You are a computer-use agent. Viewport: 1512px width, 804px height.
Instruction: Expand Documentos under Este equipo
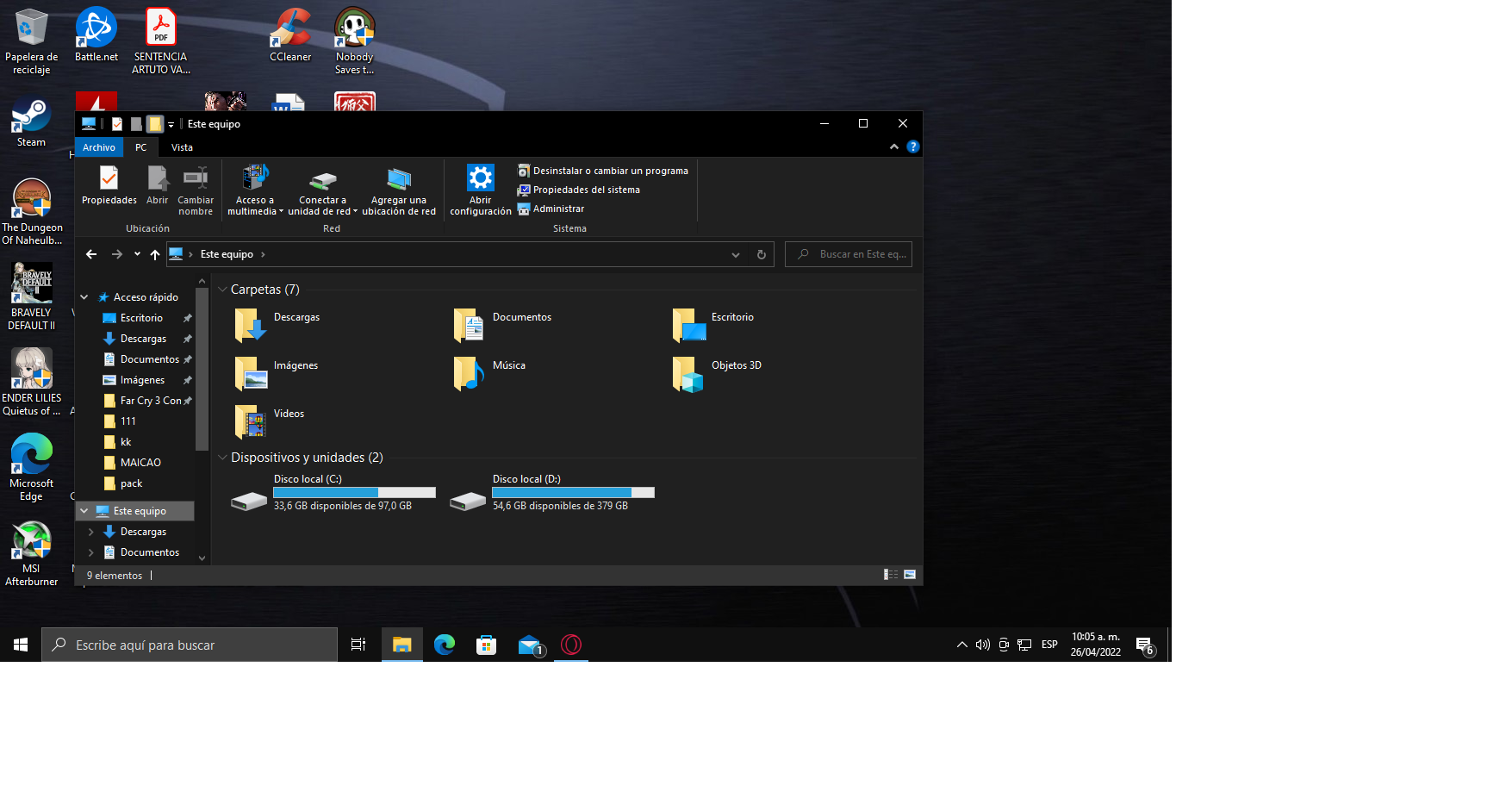click(x=91, y=552)
